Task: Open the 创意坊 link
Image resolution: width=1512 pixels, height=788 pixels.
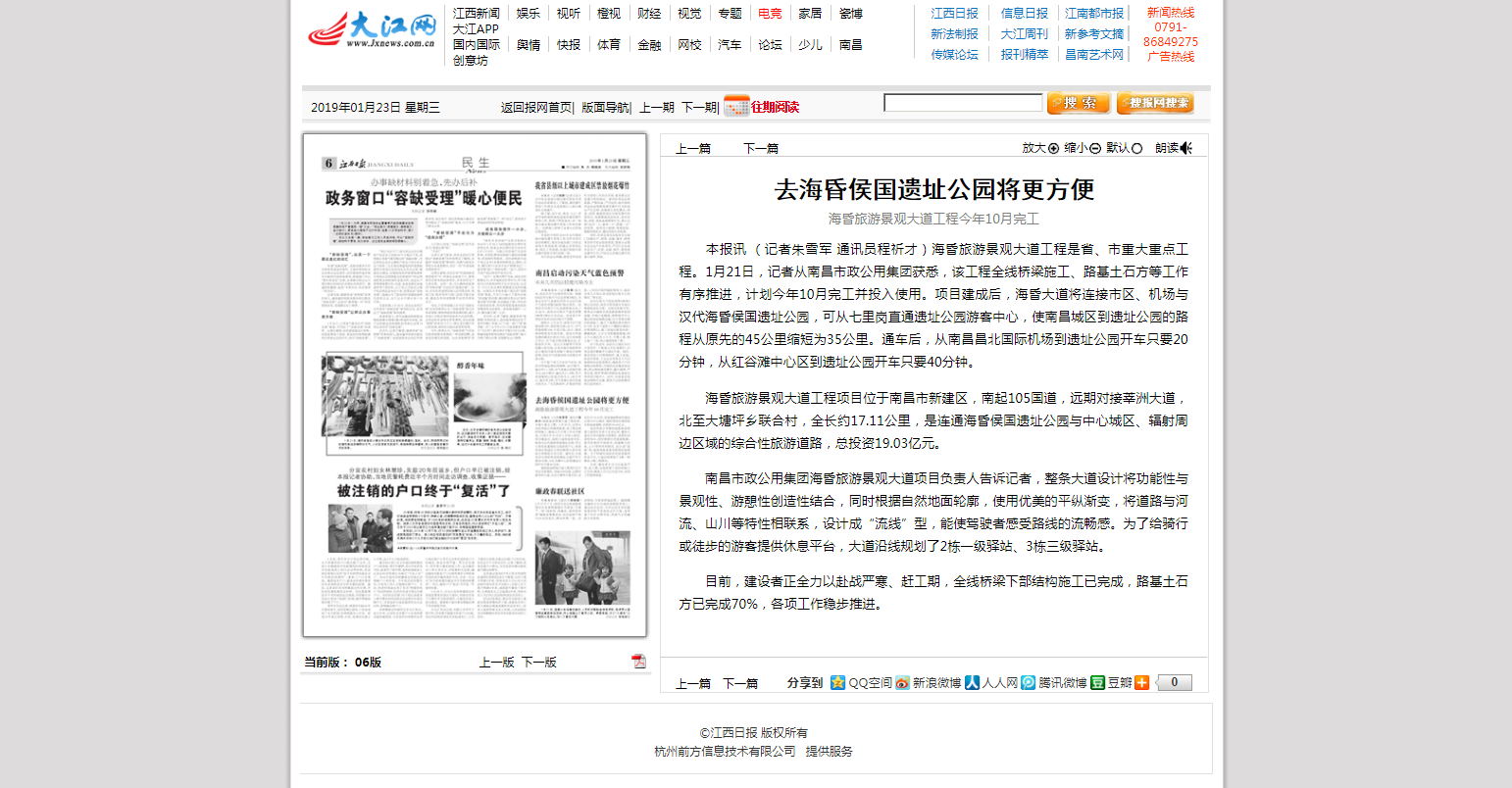Action: [x=471, y=61]
